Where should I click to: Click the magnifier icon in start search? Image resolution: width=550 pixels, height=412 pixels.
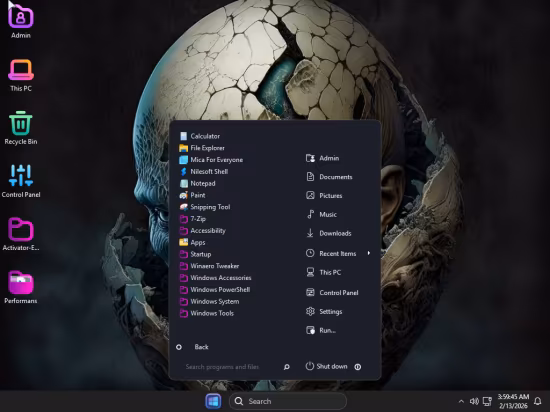tap(287, 367)
